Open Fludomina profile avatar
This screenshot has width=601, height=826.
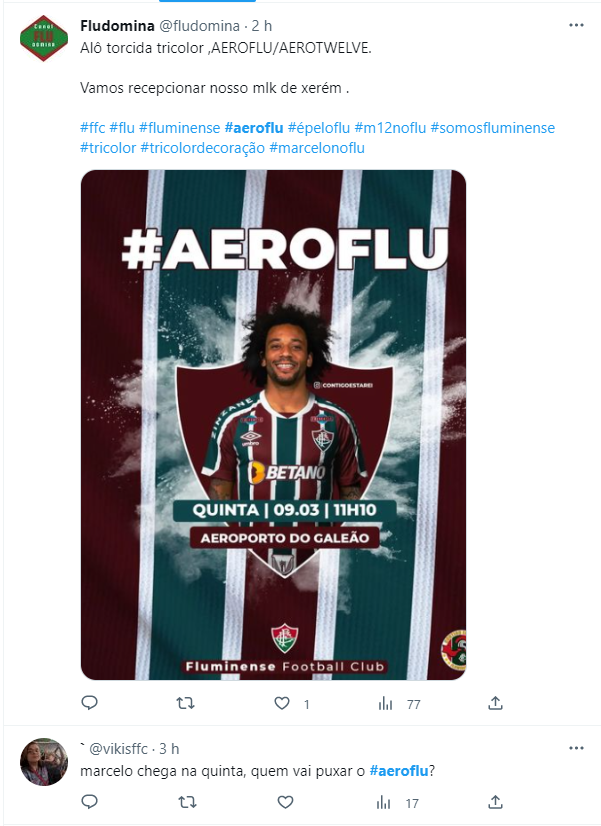pyautogui.click(x=44, y=38)
